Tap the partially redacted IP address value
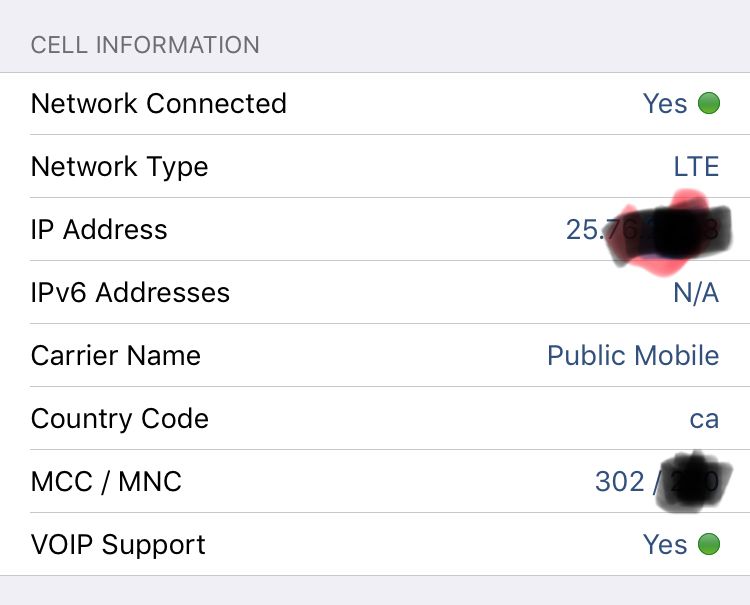Viewport: 750px width, 605px height. coord(642,230)
